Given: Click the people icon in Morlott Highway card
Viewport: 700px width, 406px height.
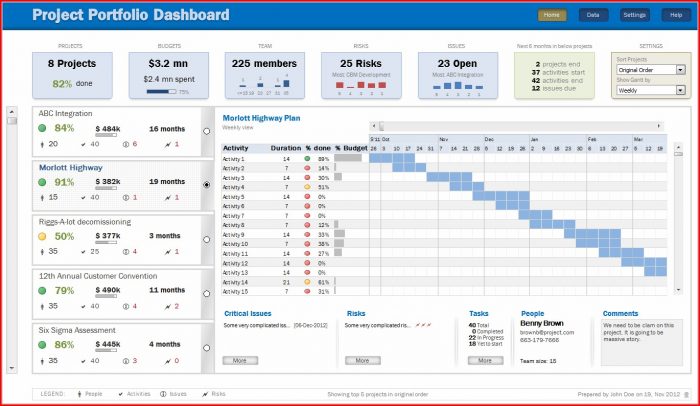Looking at the screenshot, I should tap(42, 197).
